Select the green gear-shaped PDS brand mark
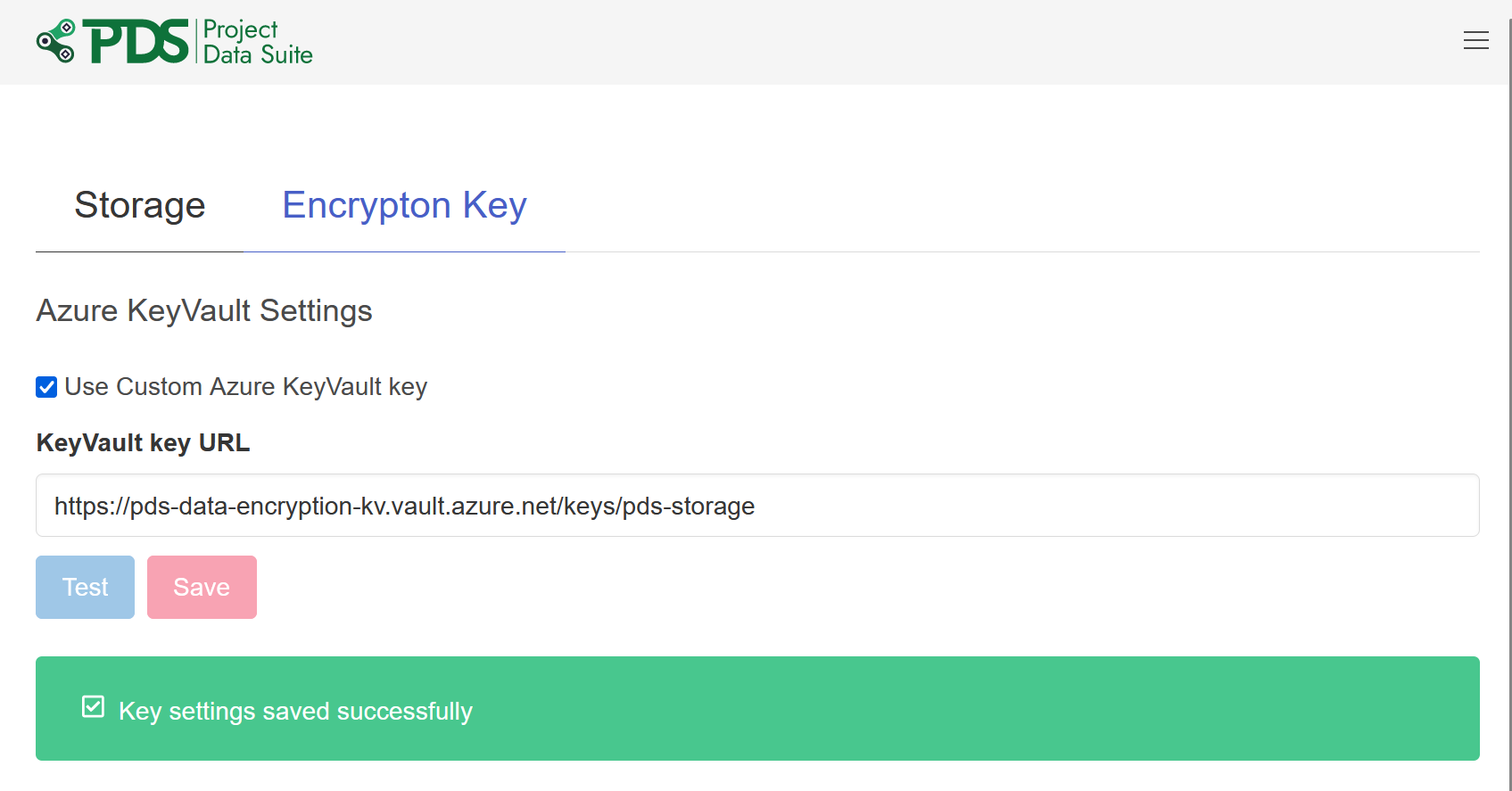The width and height of the screenshot is (1512, 791). click(x=55, y=40)
